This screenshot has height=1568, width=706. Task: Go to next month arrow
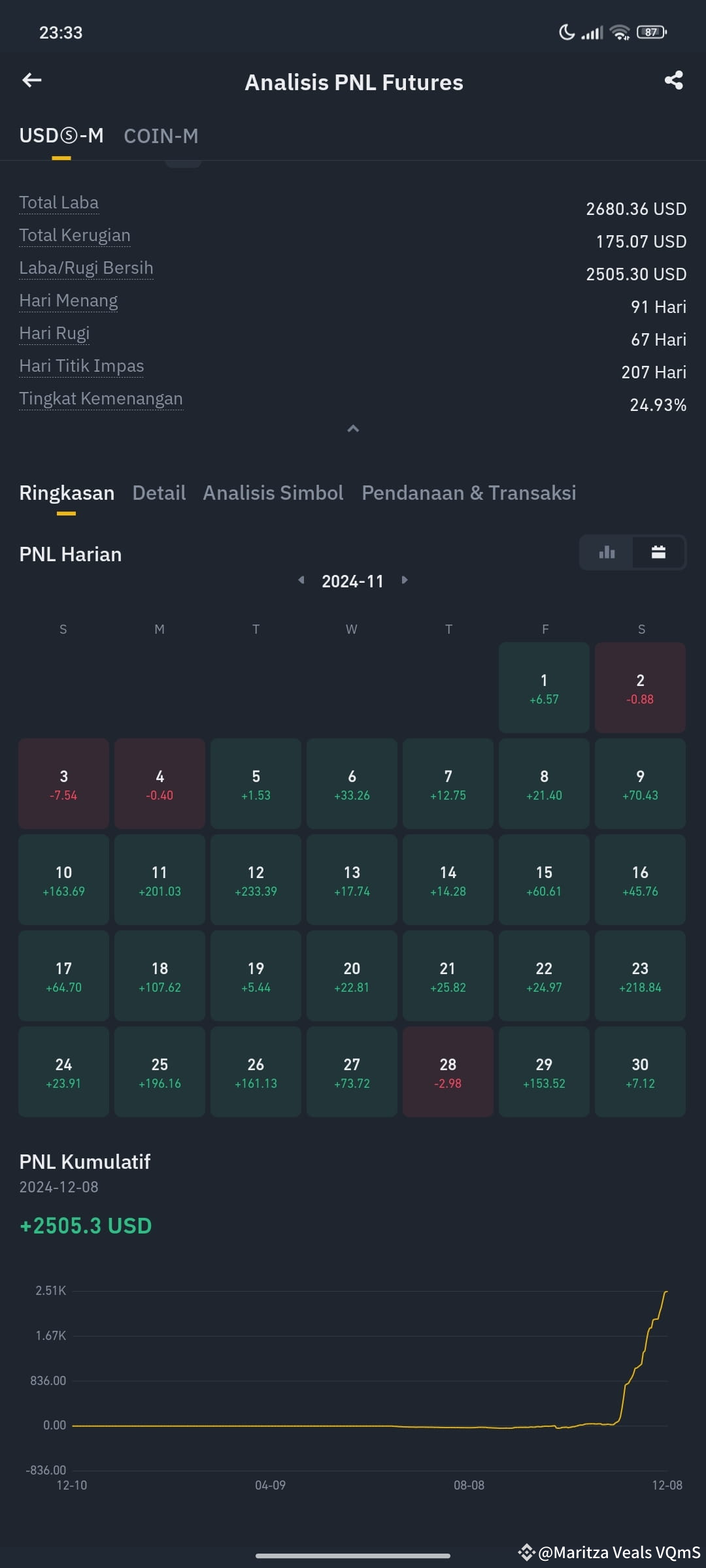click(x=405, y=580)
